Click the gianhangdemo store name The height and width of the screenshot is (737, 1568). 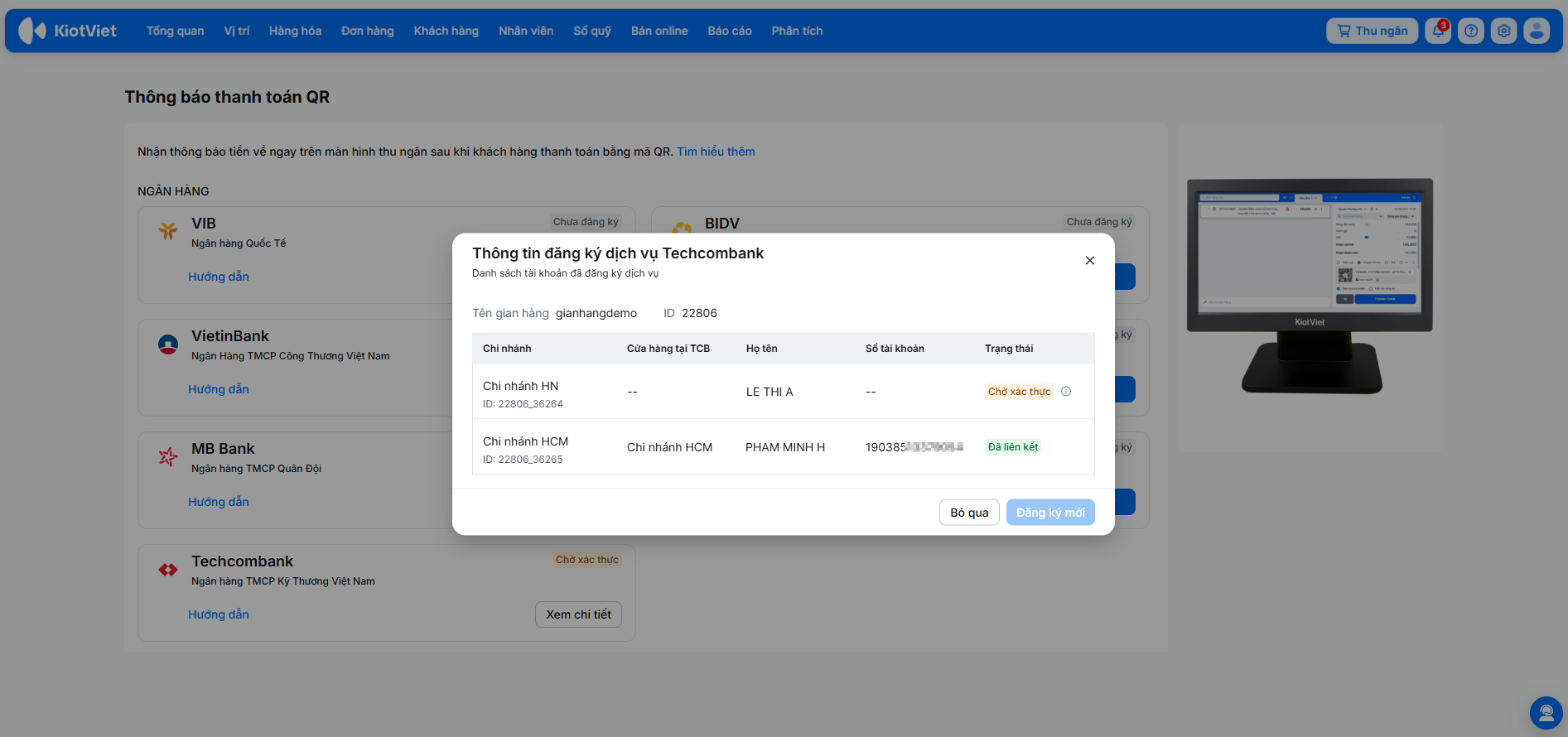596,313
